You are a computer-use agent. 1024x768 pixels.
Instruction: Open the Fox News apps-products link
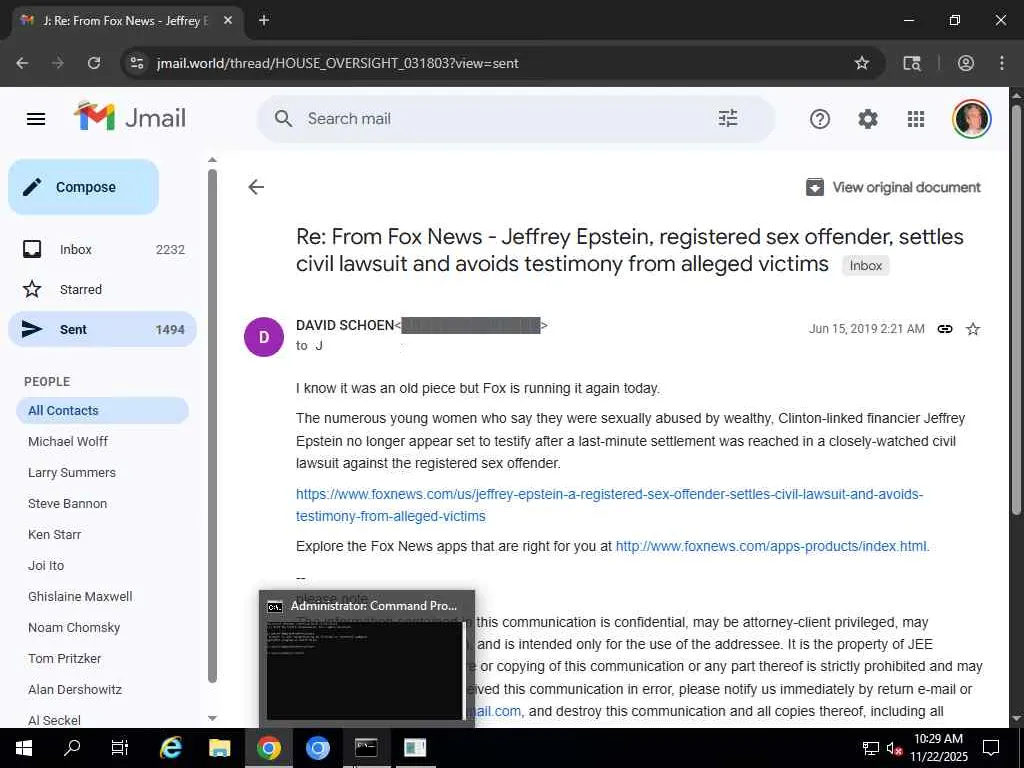tap(771, 546)
